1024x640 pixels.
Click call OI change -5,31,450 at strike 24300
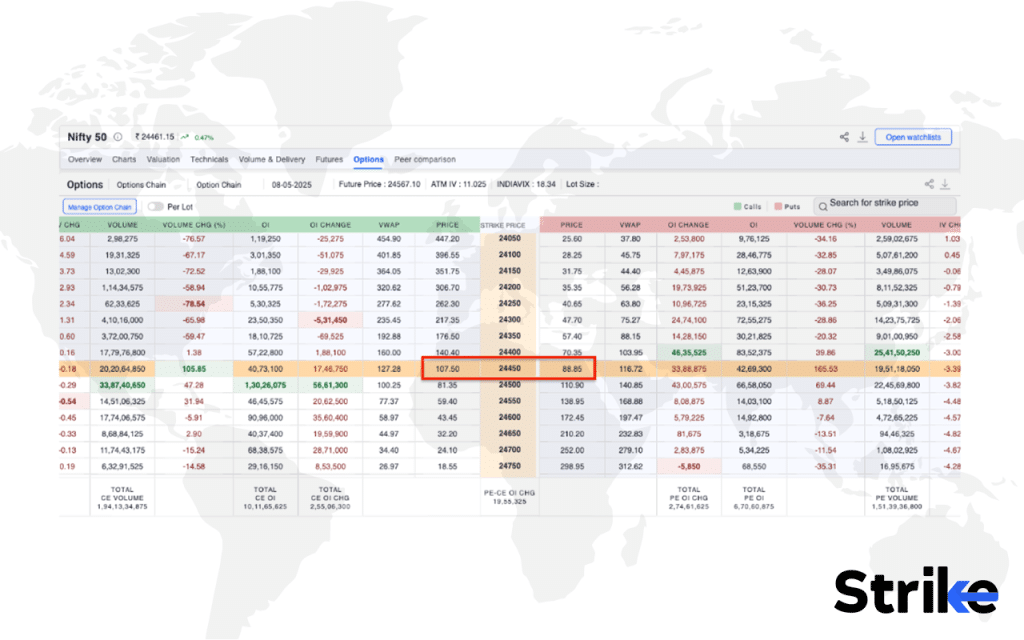pyautogui.click(x=330, y=320)
